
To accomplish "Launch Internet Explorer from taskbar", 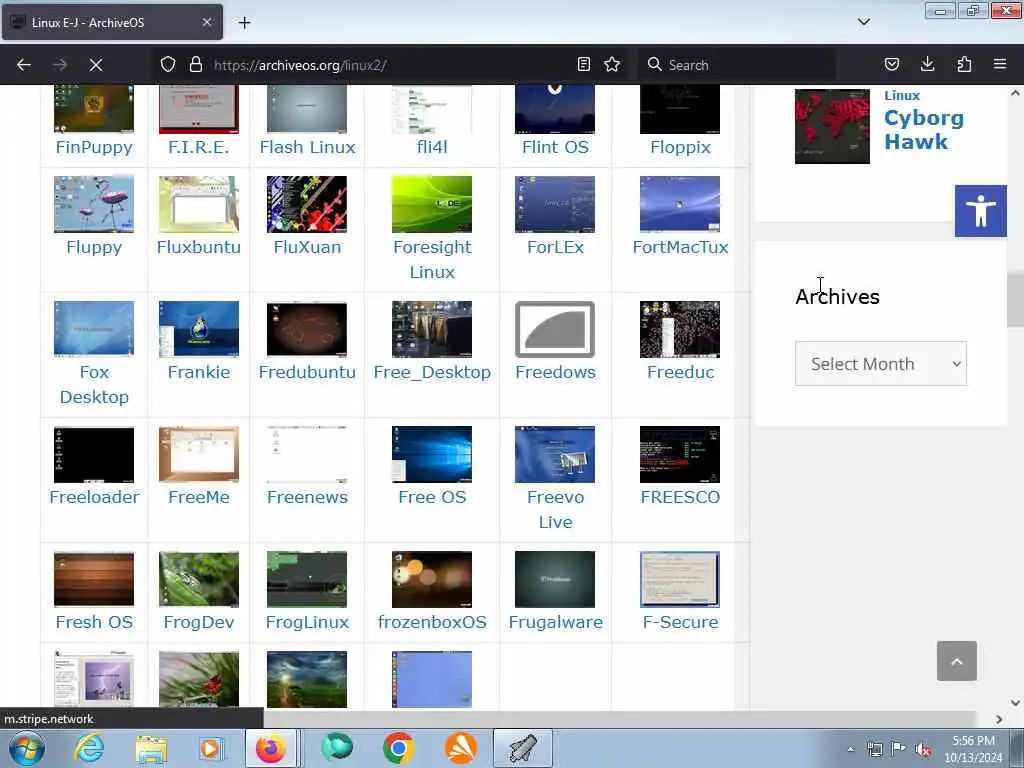I will [x=89, y=748].
